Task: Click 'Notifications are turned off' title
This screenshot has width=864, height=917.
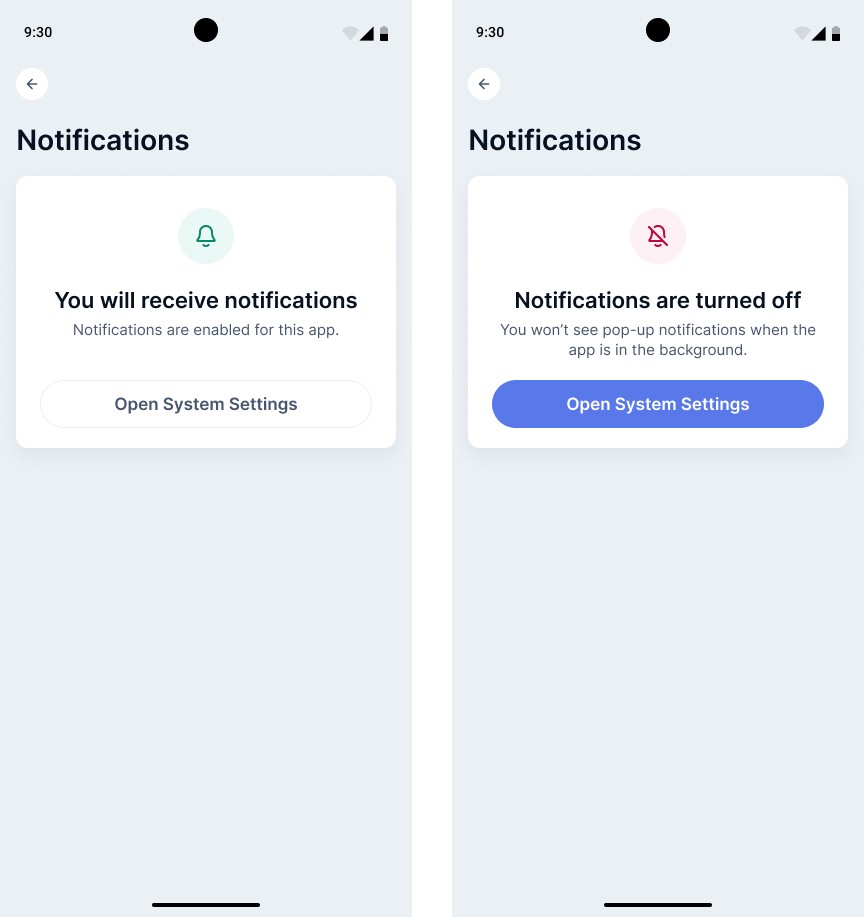Action: coord(658,300)
